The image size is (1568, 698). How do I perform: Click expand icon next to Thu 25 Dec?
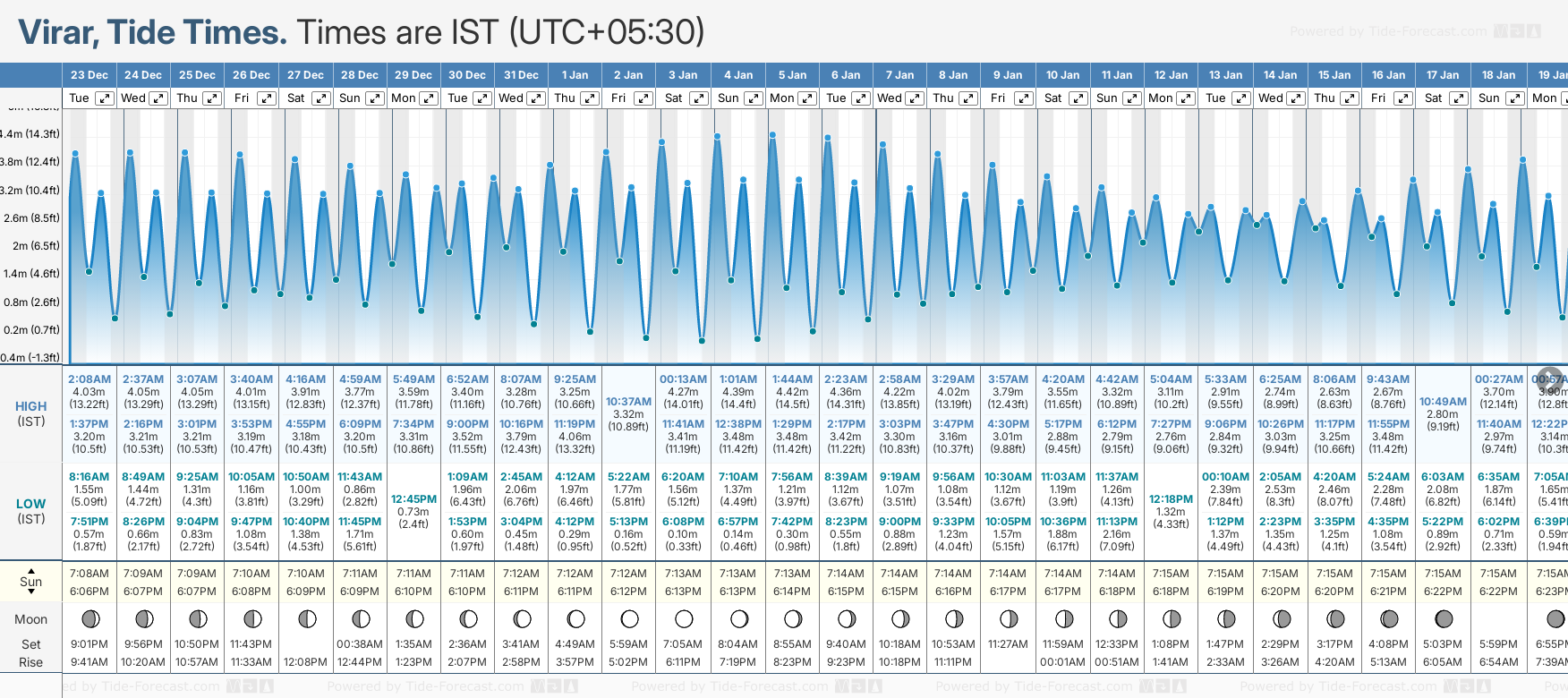pos(212,98)
